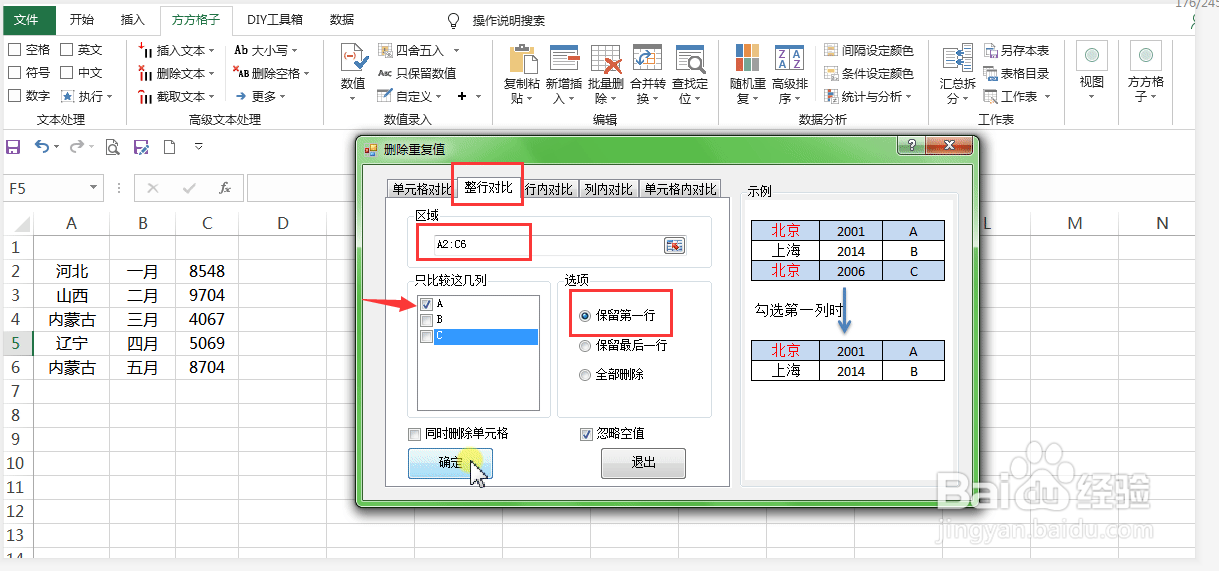The width and height of the screenshot is (1219, 571).
Task: Open the Name Box dropdown arrow
Action: pyautogui.click(x=93, y=188)
